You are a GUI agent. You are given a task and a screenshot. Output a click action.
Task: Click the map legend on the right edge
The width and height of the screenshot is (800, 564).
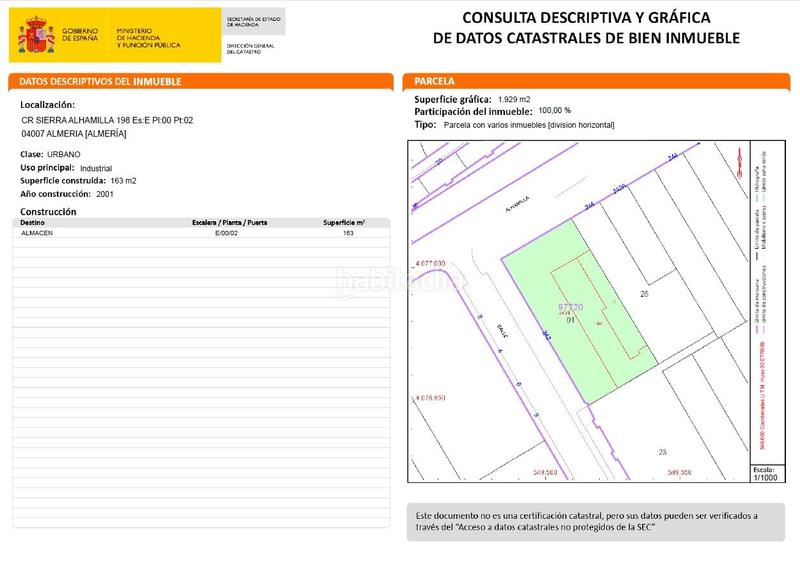(762, 300)
